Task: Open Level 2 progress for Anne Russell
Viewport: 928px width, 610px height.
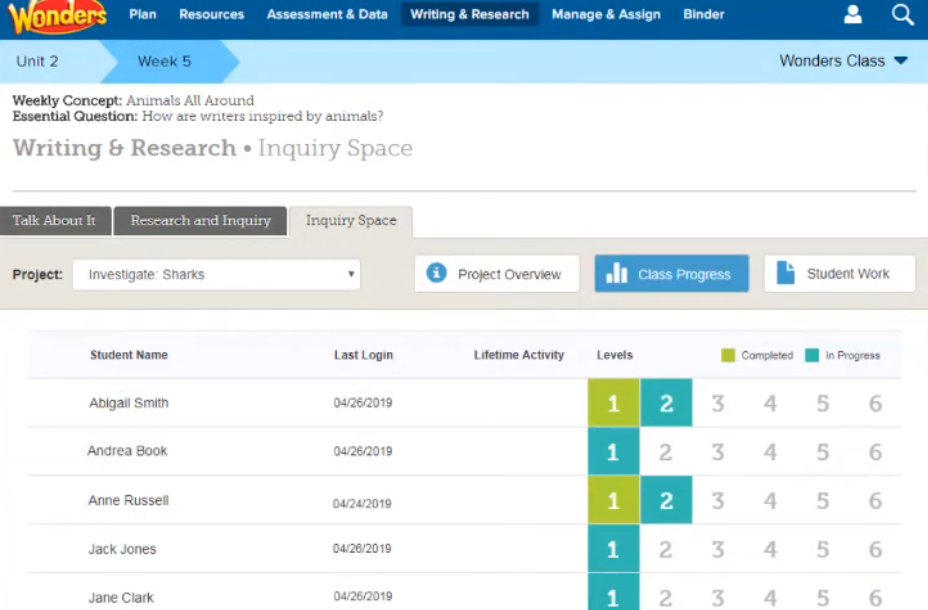Action: (x=666, y=499)
